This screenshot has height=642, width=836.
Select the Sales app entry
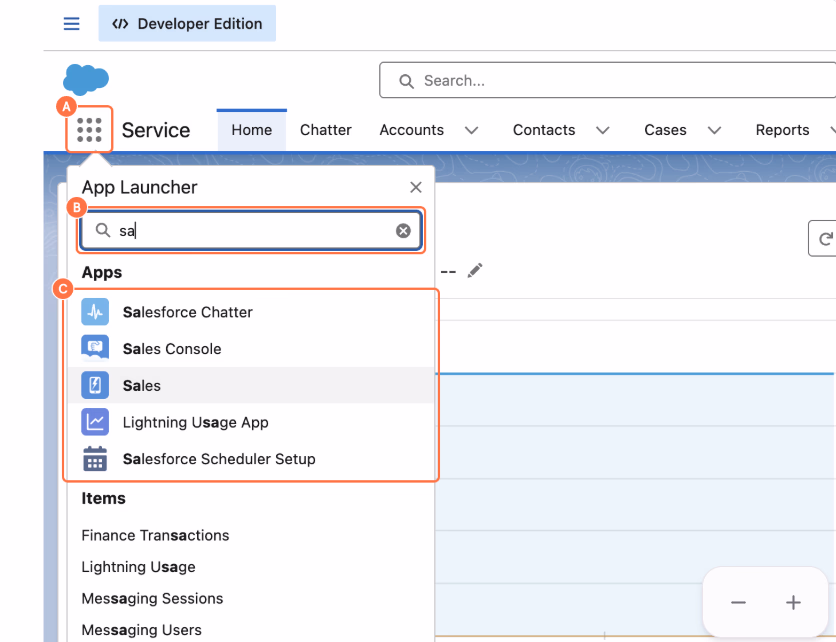click(251, 386)
